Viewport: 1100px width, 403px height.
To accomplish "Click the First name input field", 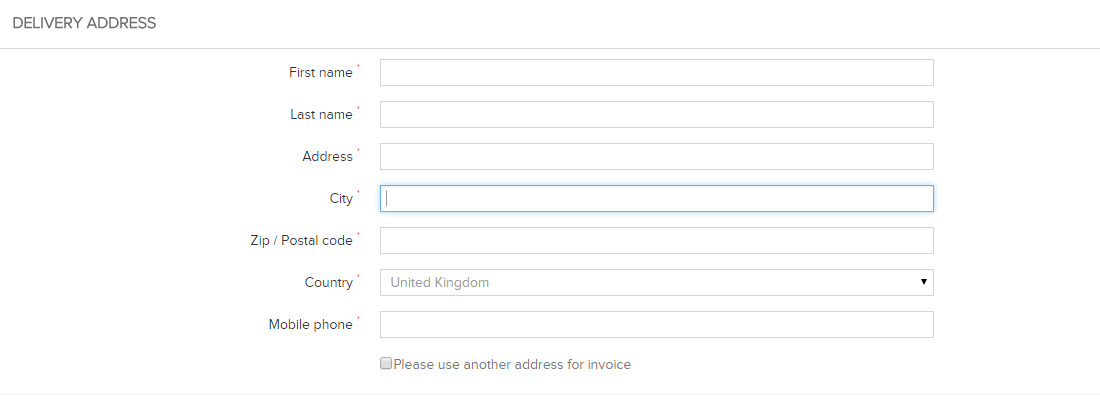I will coord(656,73).
